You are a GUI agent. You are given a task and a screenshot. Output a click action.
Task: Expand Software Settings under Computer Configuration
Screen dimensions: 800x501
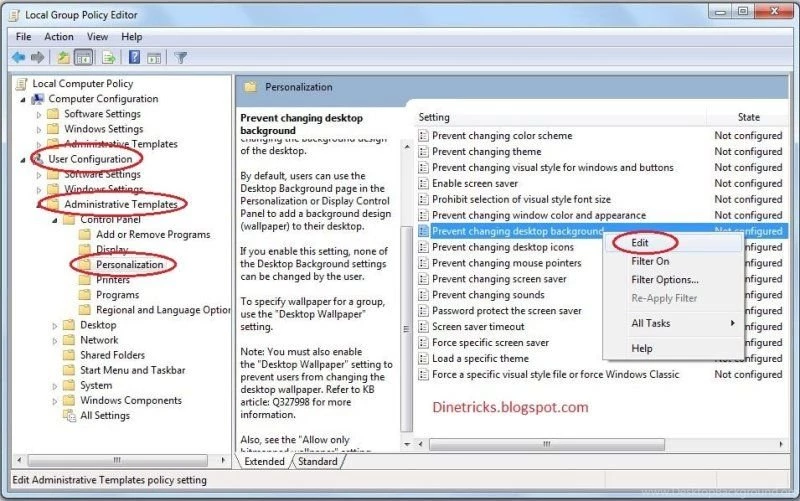(39, 115)
